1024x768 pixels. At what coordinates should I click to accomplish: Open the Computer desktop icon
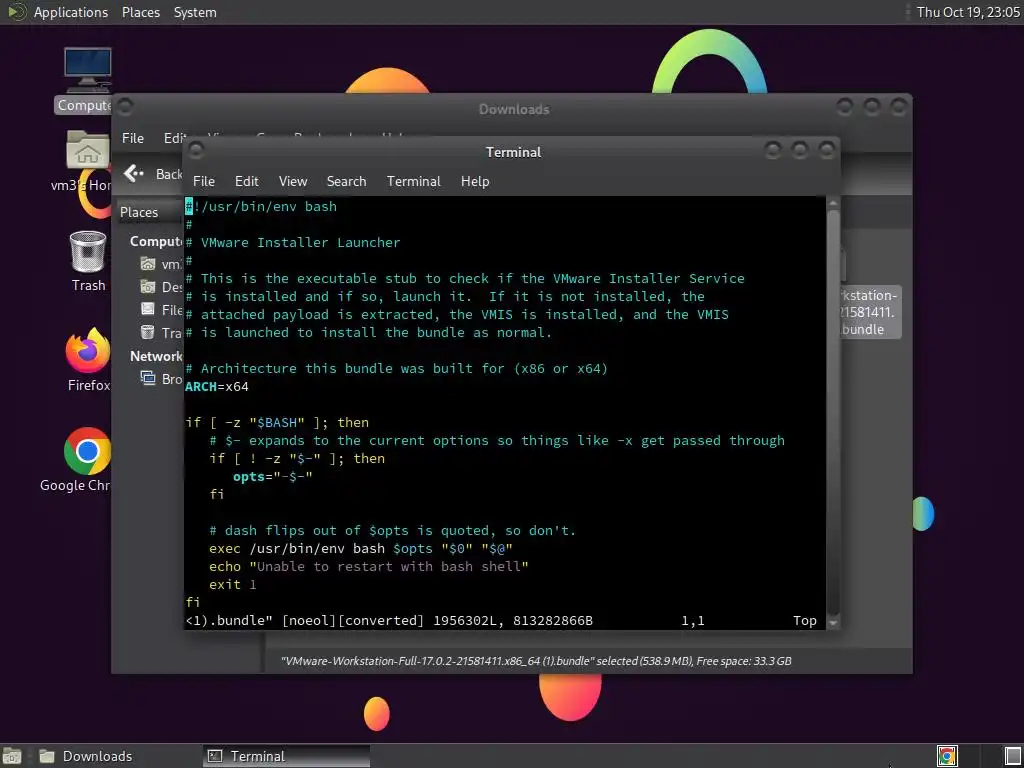point(87,70)
